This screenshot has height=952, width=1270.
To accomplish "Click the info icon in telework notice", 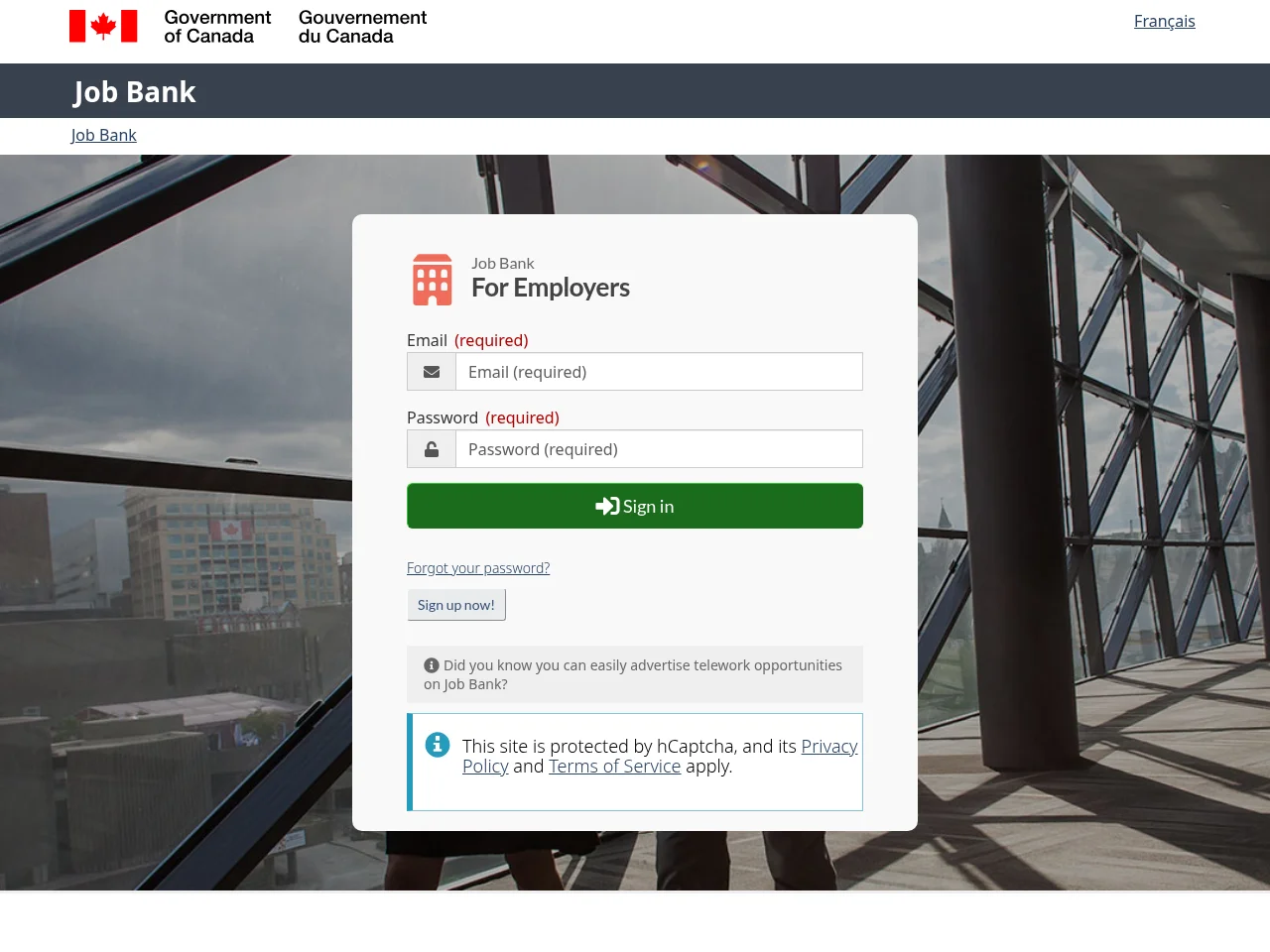I will (x=432, y=665).
